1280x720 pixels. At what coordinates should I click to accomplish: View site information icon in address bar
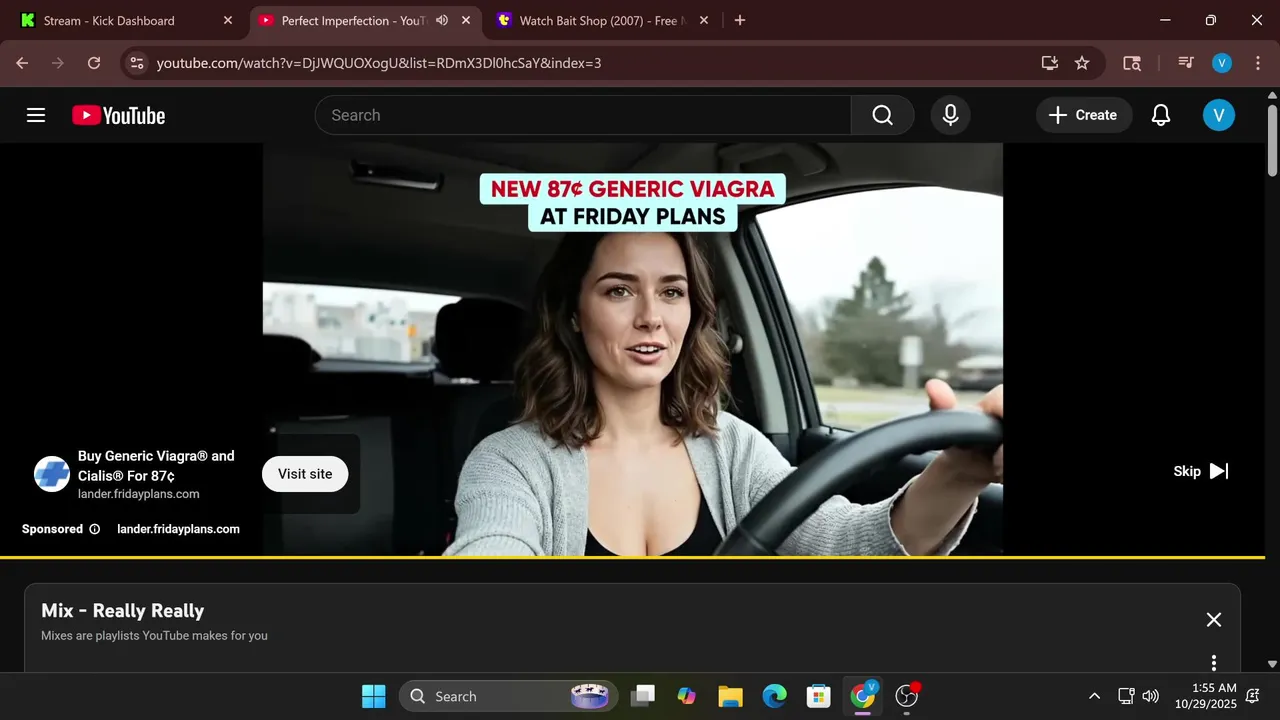point(138,63)
